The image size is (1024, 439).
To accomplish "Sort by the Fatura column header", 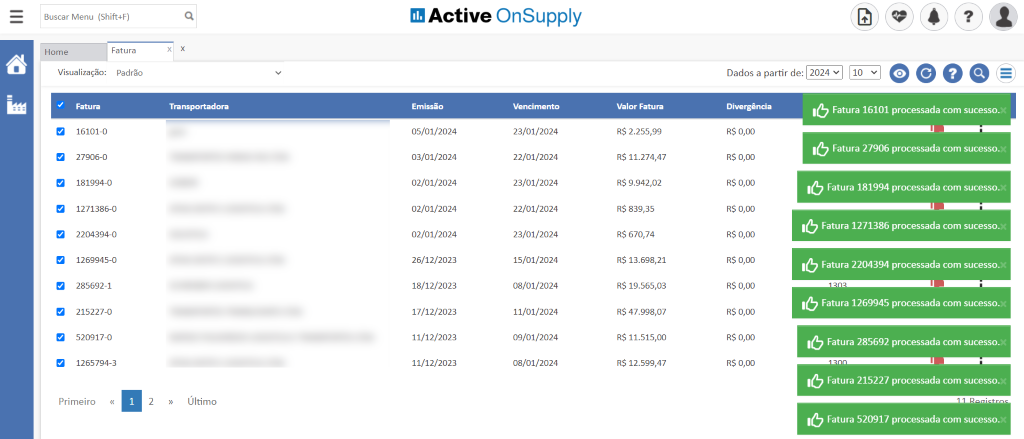I will 88,106.
